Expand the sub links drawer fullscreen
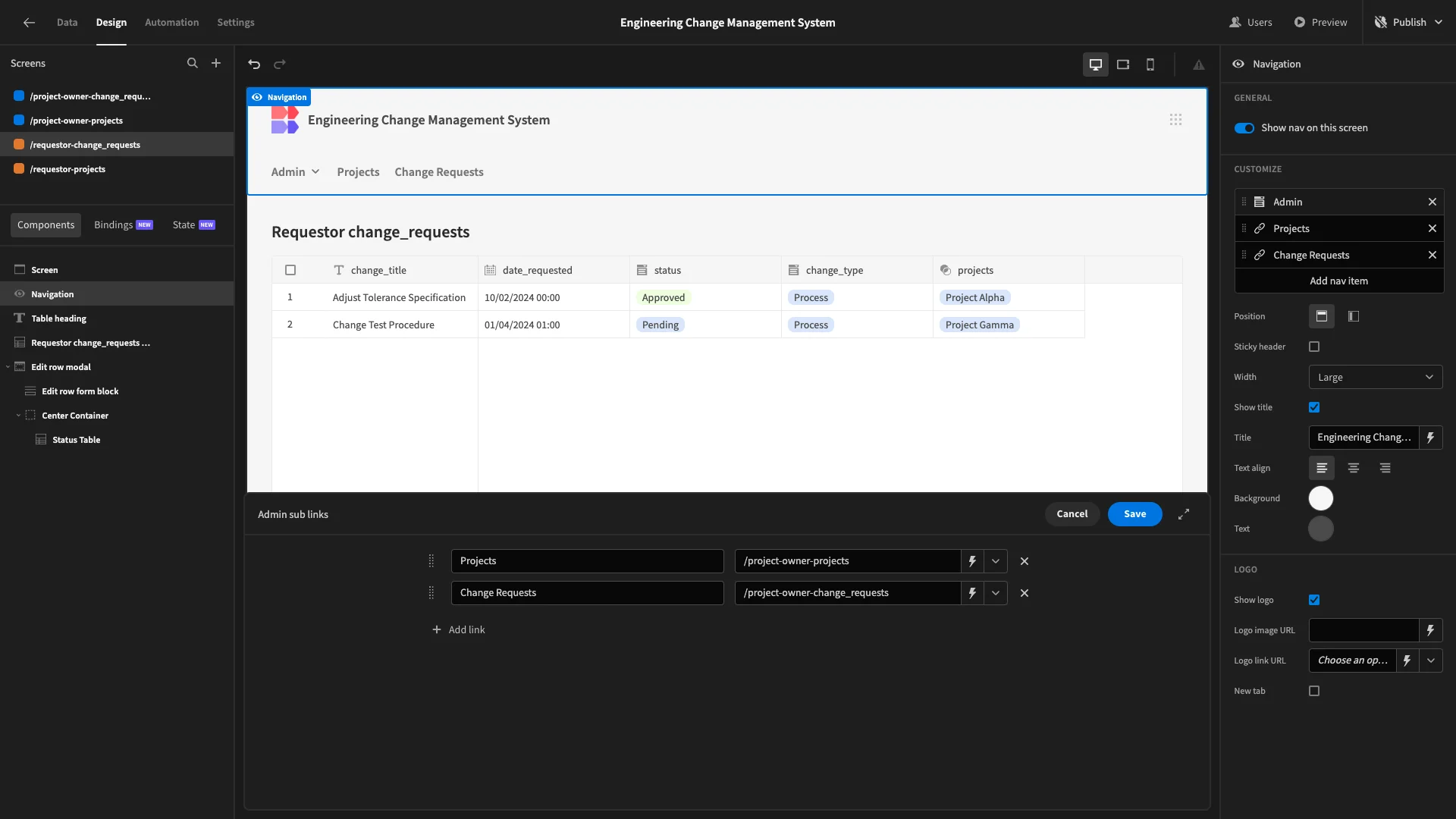 pos(1184,514)
